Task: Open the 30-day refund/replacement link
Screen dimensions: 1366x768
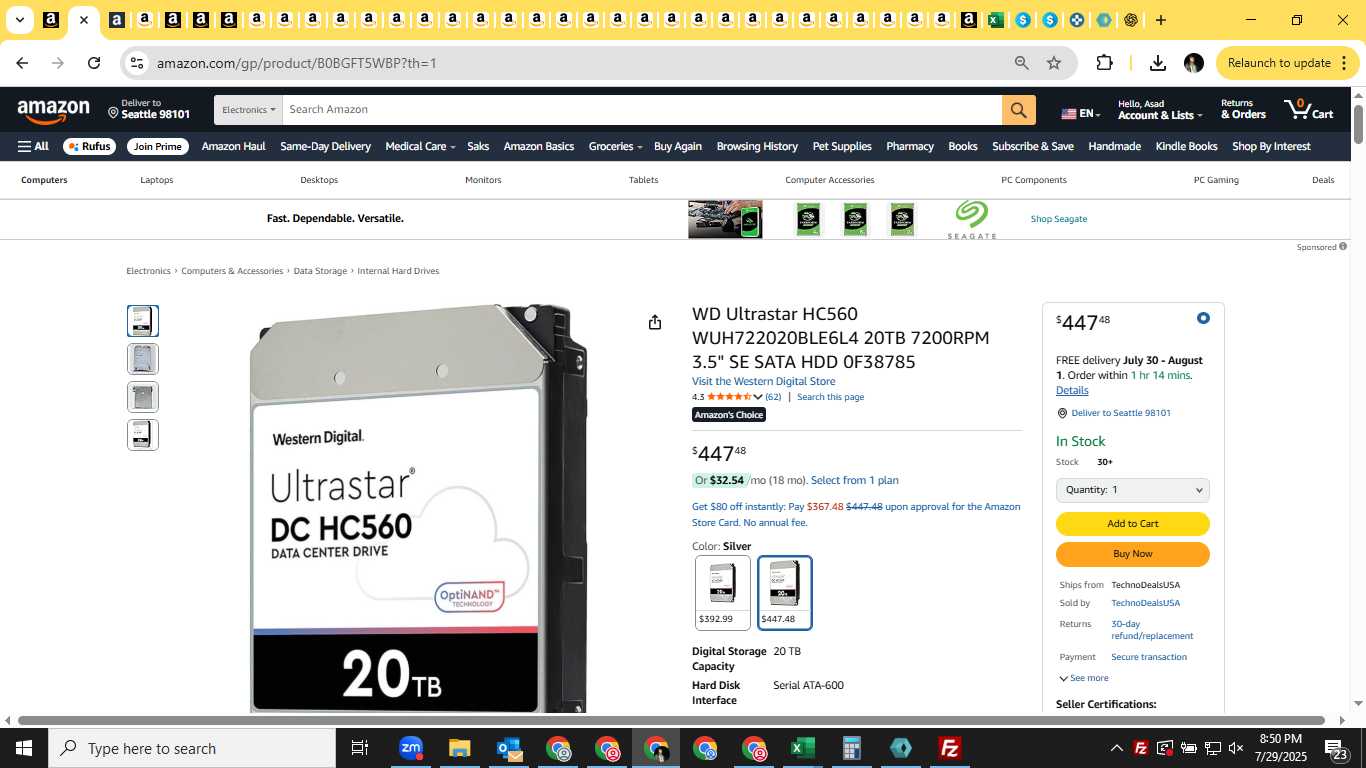Action: (1152, 629)
